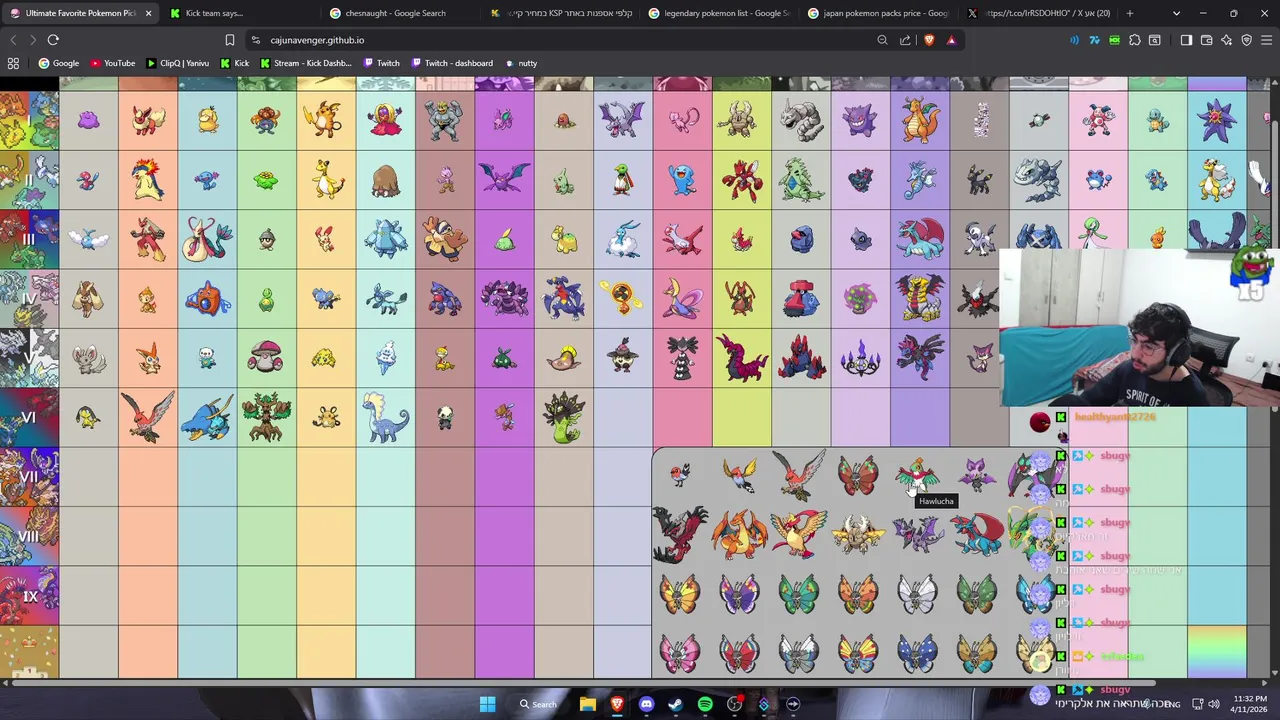
Task: Select Fletchling in the picker panel
Action: 680,475
